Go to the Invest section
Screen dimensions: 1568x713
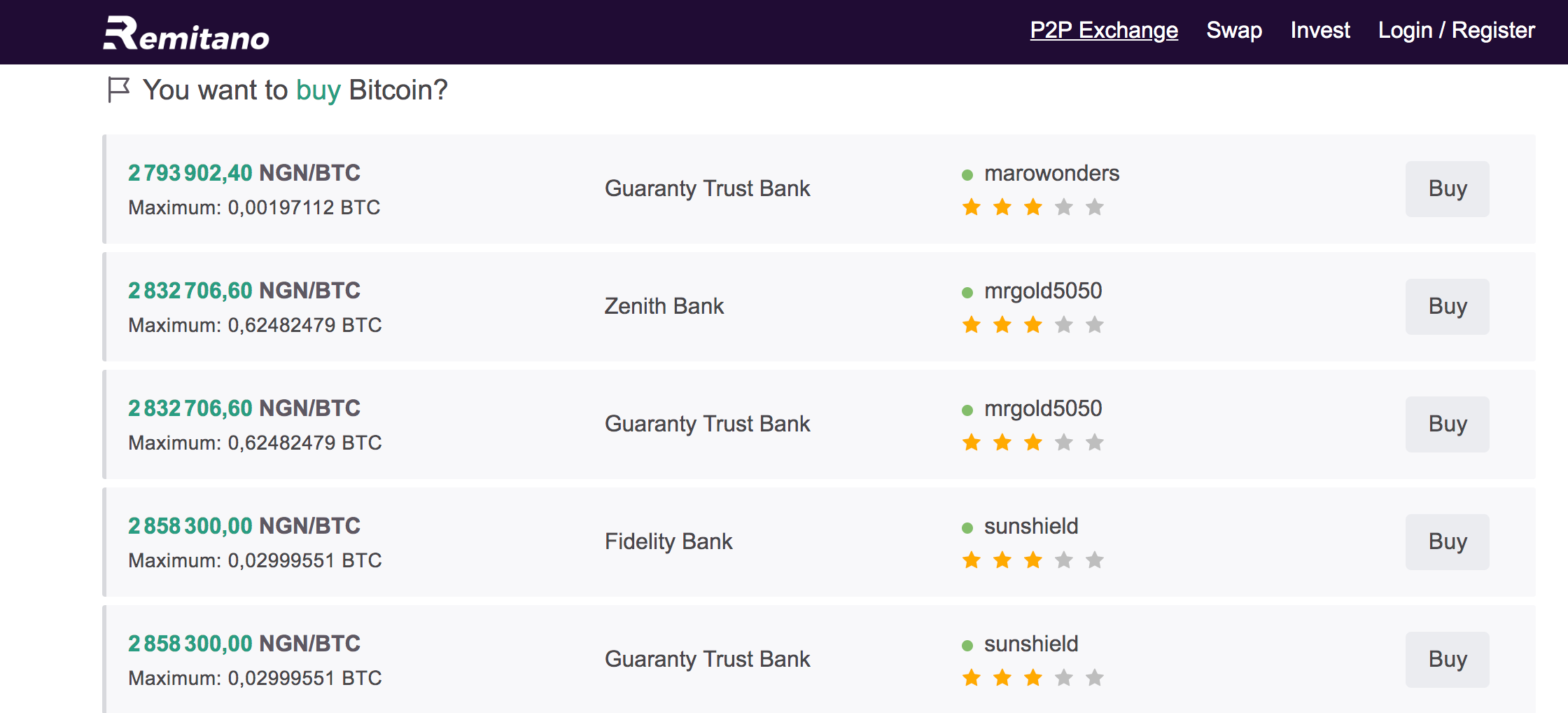pyautogui.click(x=1320, y=30)
